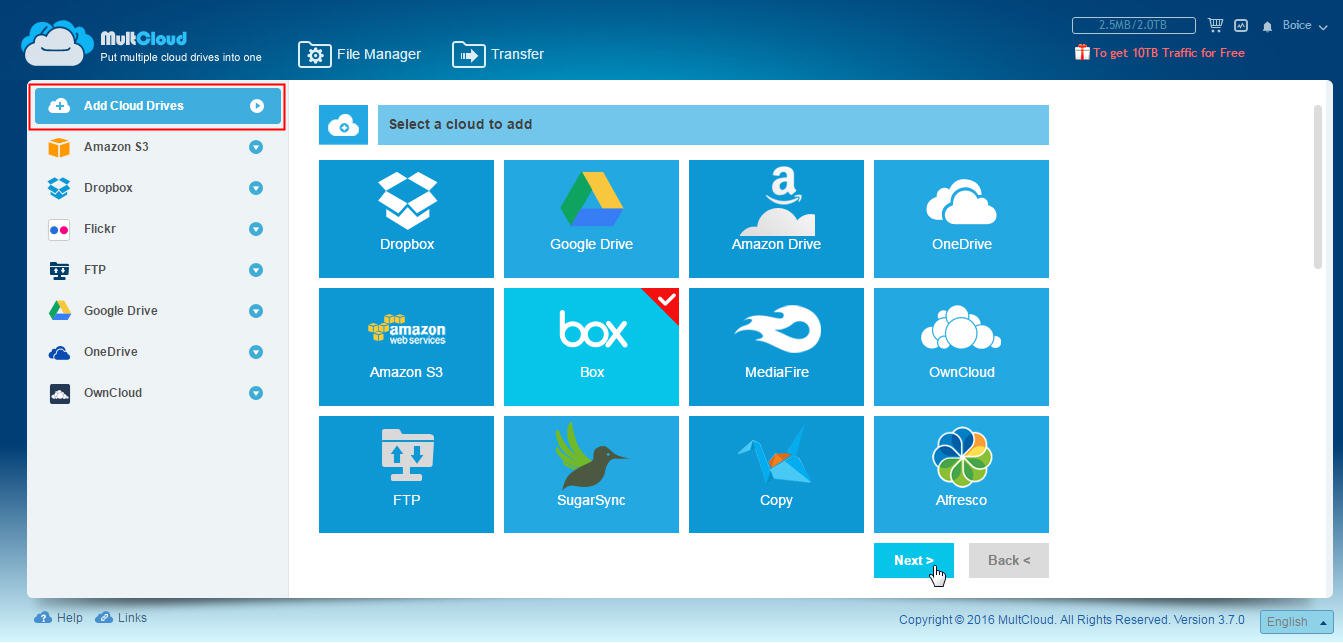The width and height of the screenshot is (1343, 643).
Task: Choose the OneDrive cloud tile
Action: (x=961, y=219)
